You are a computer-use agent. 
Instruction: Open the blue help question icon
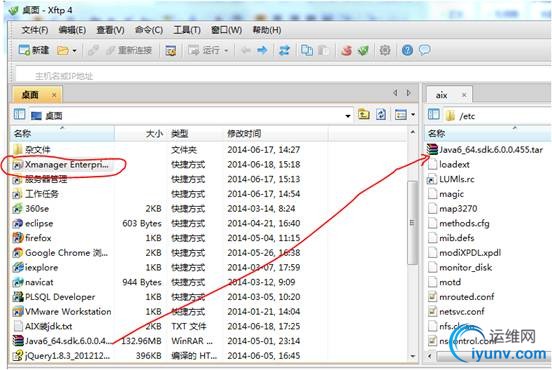pyautogui.click(x=407, y=50)
